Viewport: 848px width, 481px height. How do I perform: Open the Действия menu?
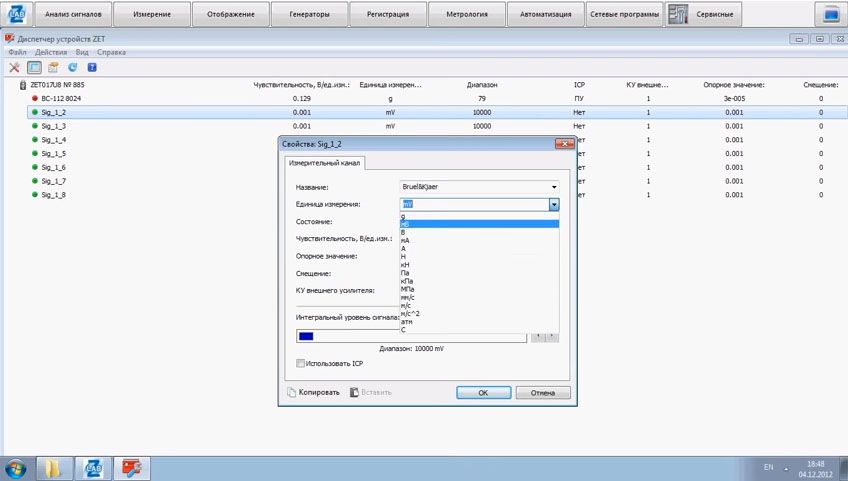pyautogui.click(x=51, y=52)
